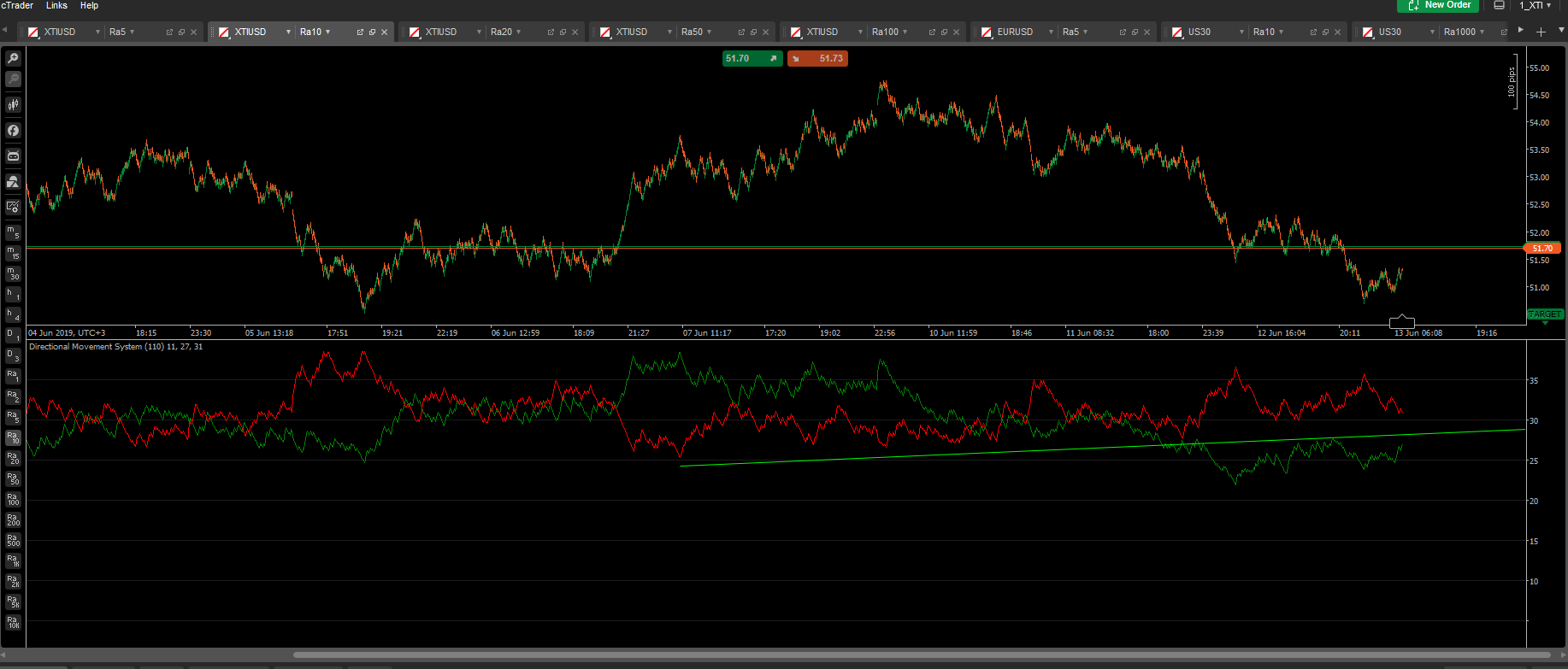Select the Ra100 sidebar range period

click(13, 499)
